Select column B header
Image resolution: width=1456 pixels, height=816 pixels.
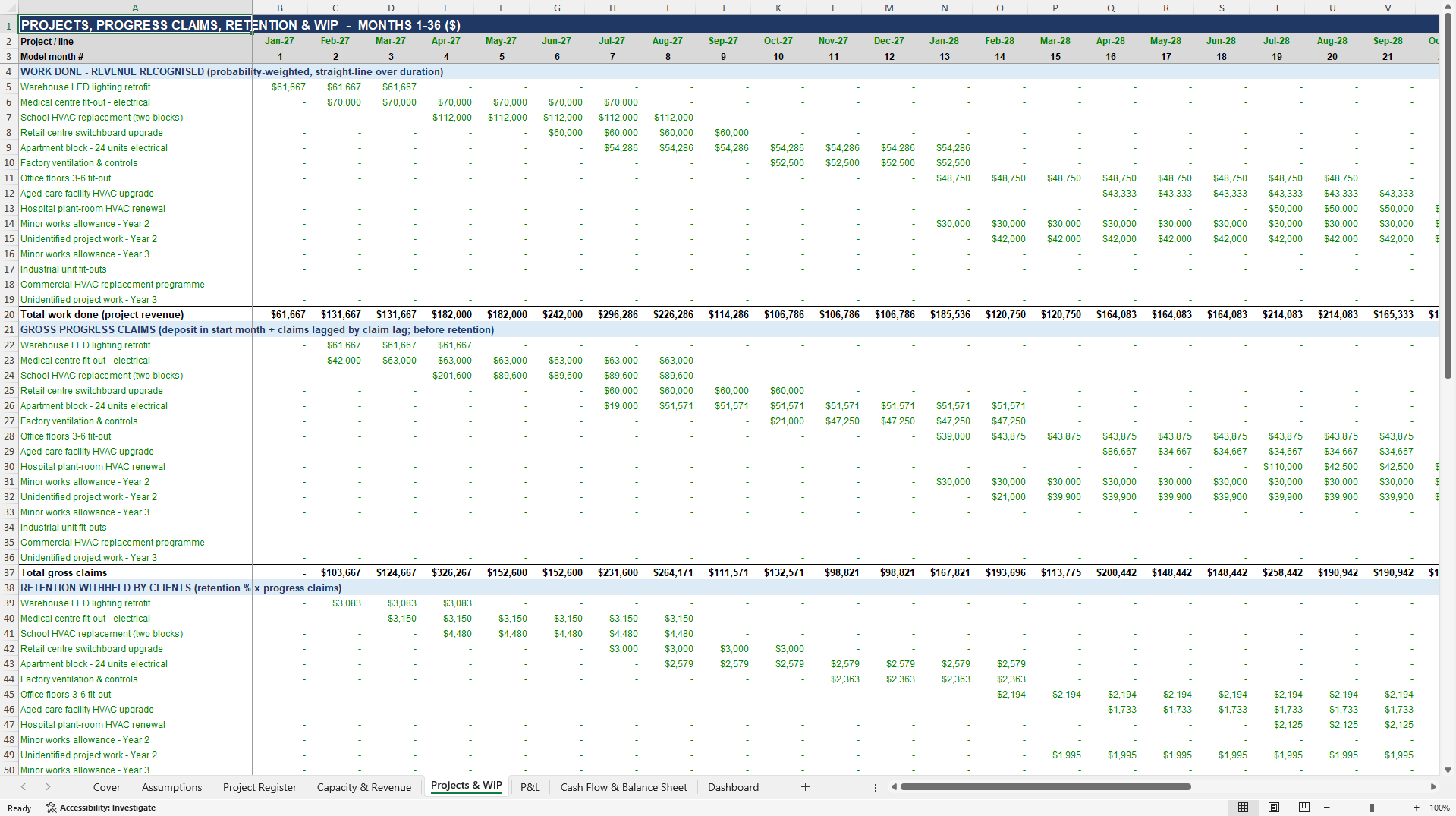pyautogui.click(x=280, y=8)
